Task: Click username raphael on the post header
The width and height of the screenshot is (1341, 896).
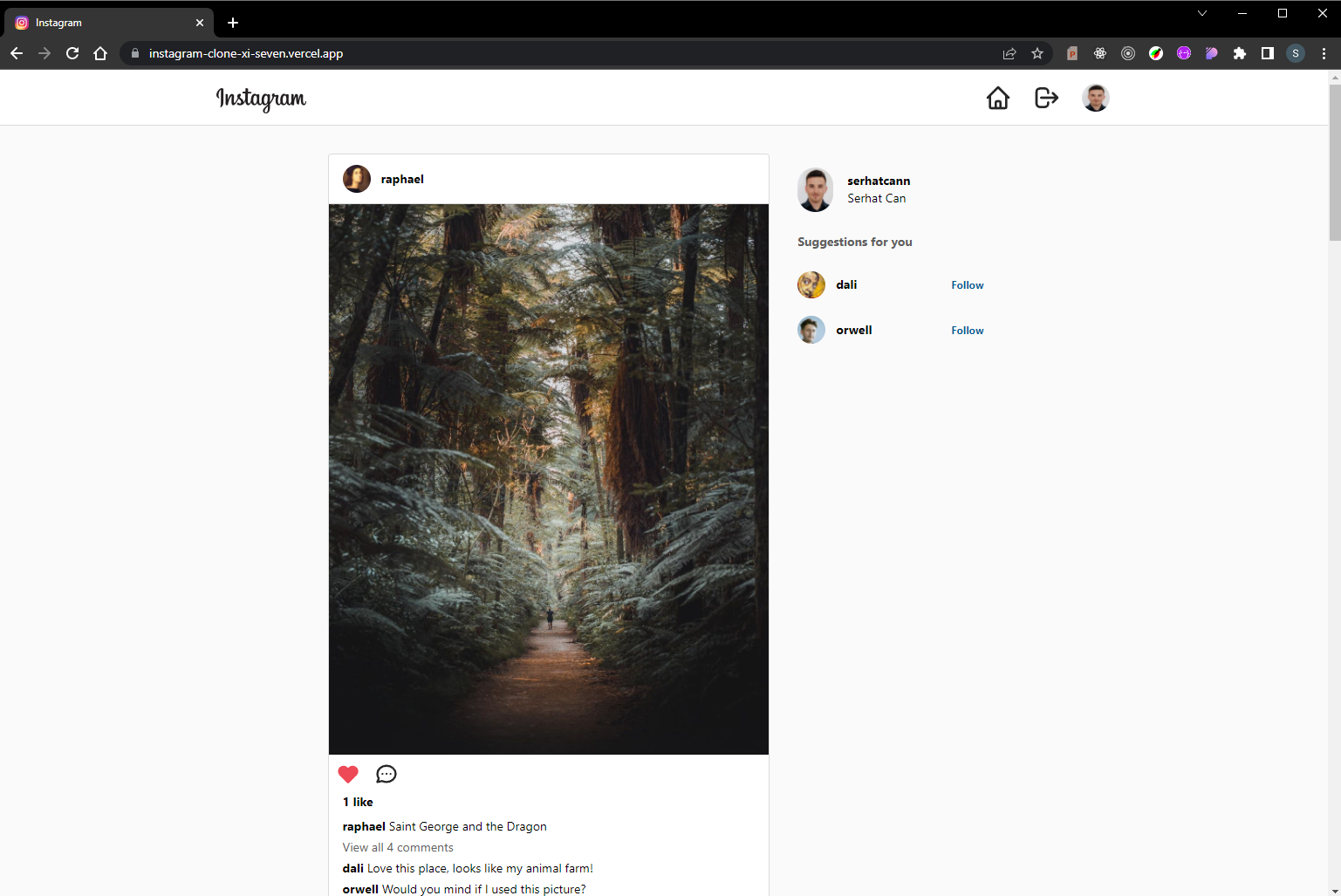Action: point(402,179)
